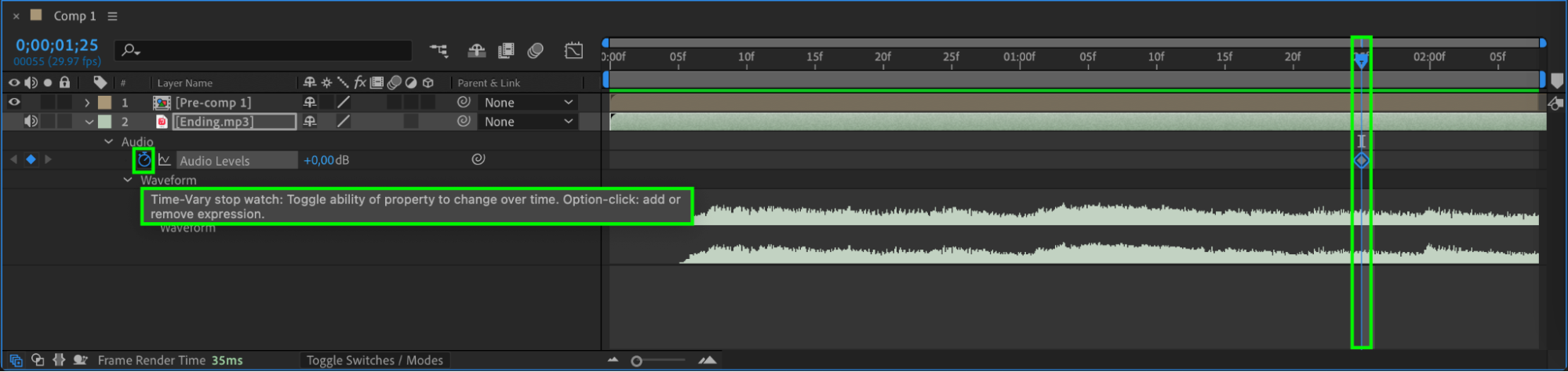Collapse the Audio property group
1568x372 pixels.
[x=108, y=141]
